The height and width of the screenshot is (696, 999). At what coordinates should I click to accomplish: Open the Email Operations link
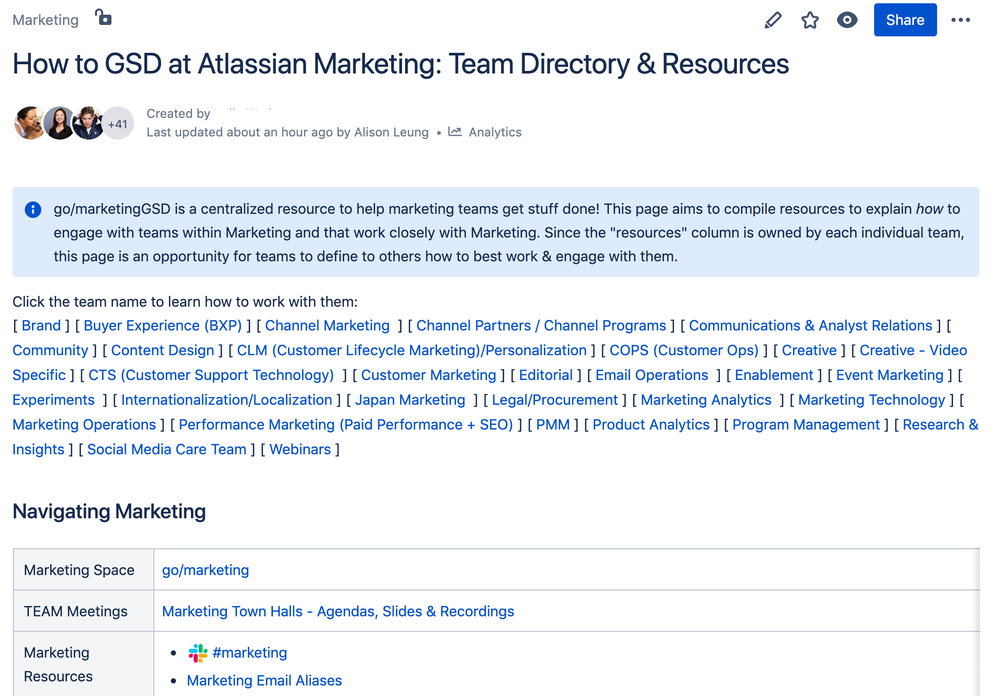point(652,375)
